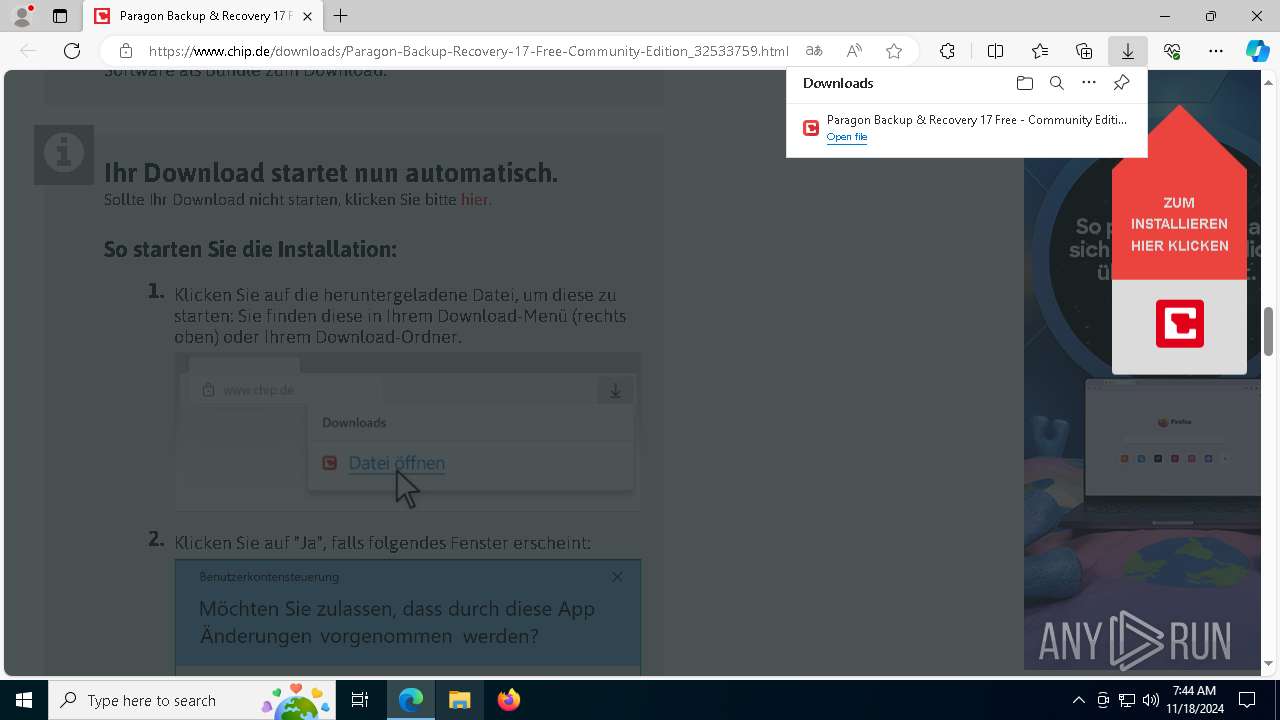Image resolution: width=1280 pixels, height=720 pixels.
Task: Add this page to favorites star
Action: pyautogui.click(x=894, y=51)
